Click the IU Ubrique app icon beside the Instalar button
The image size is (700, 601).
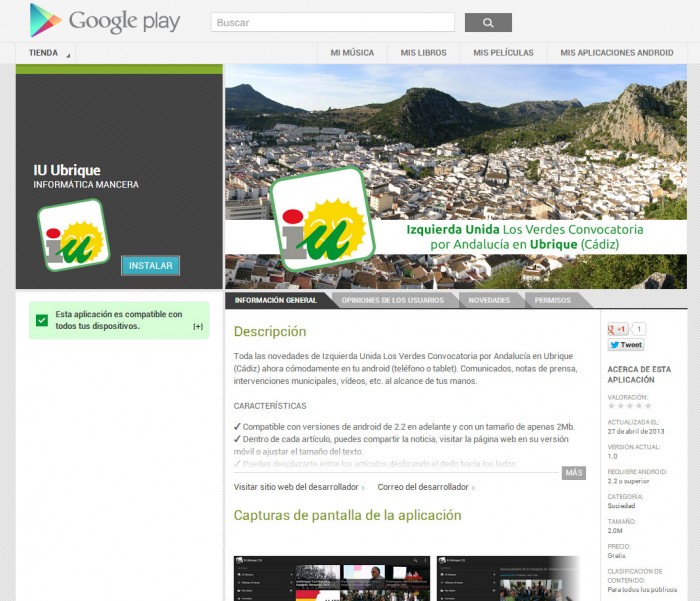(74, 235)
